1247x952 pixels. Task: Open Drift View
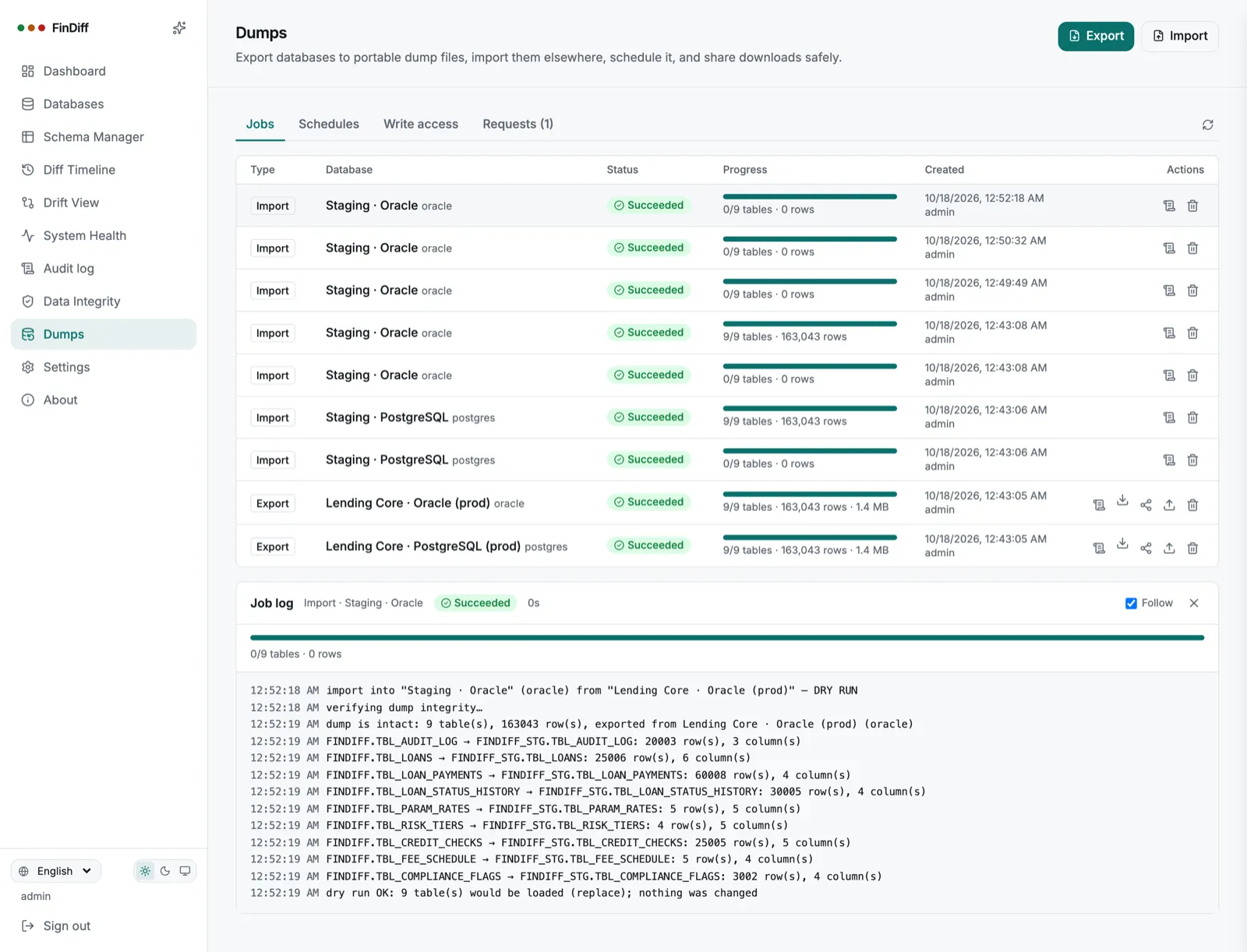coord(104,203)
